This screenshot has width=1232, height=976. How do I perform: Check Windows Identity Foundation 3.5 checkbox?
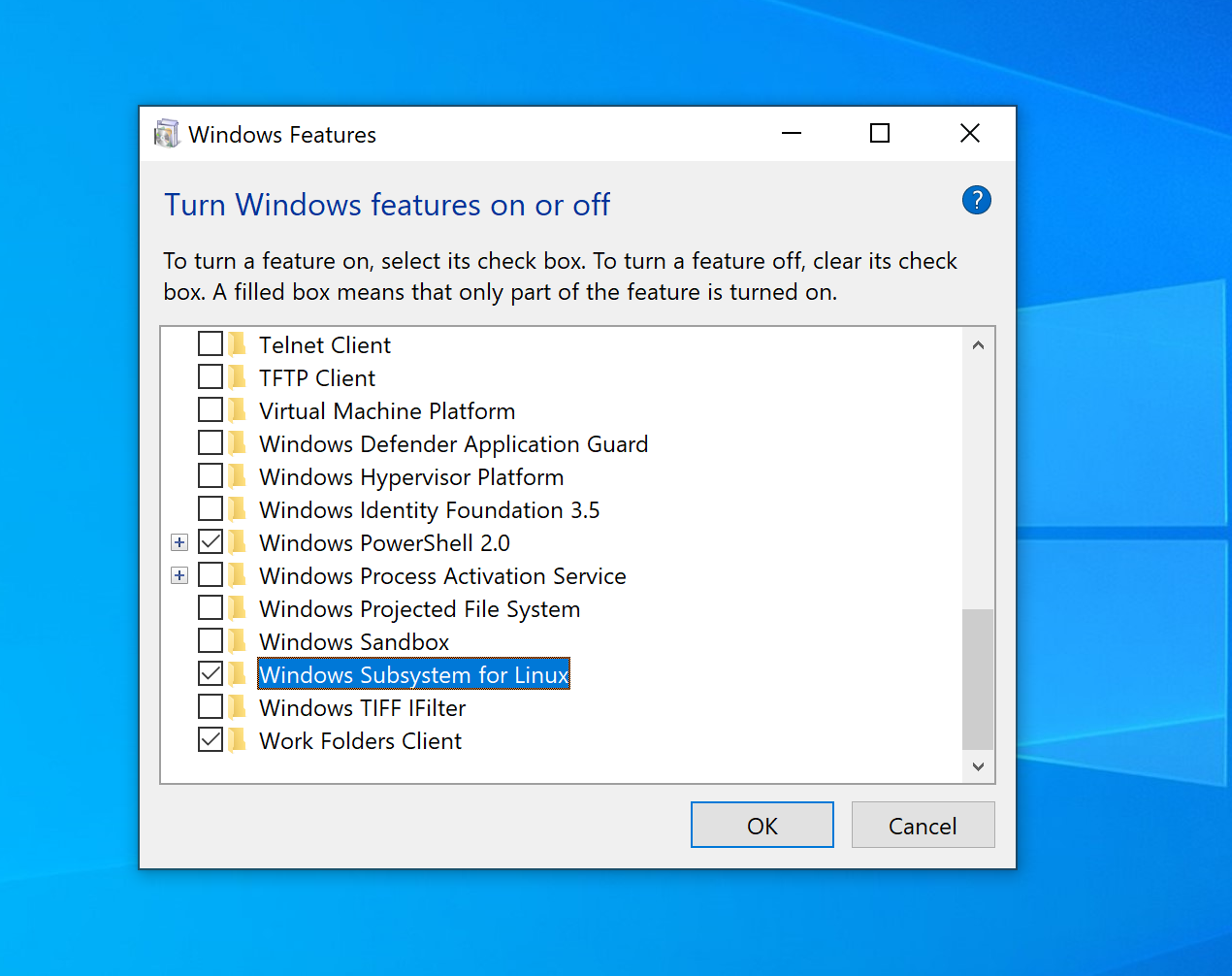click(211, 508)
